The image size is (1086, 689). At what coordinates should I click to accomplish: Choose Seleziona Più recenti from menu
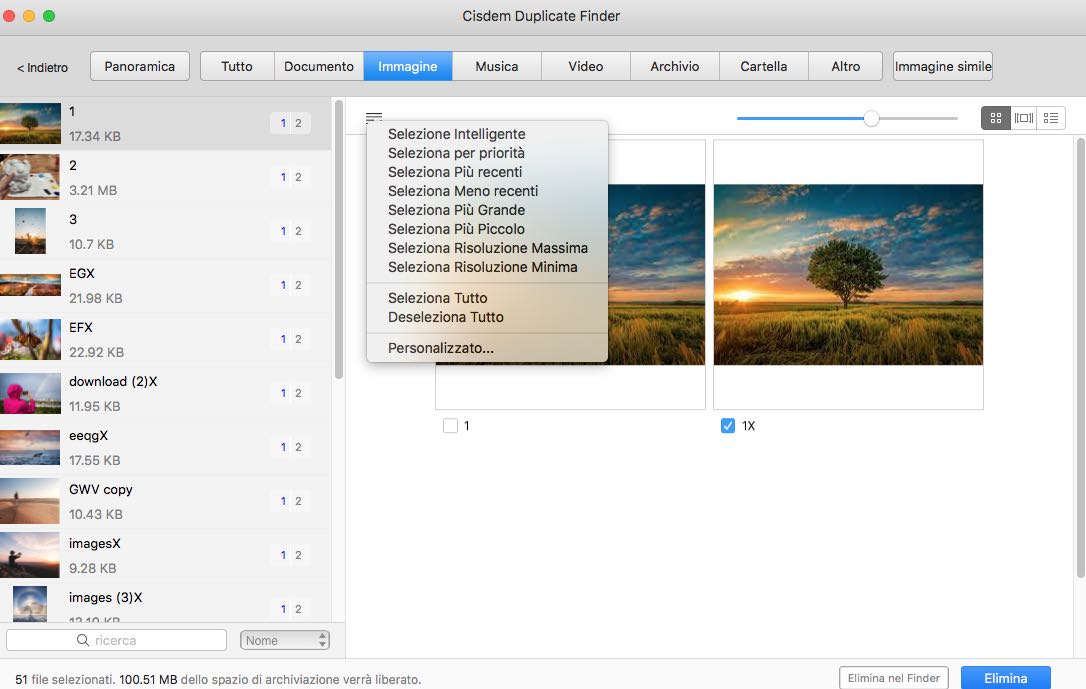[455, 172]
